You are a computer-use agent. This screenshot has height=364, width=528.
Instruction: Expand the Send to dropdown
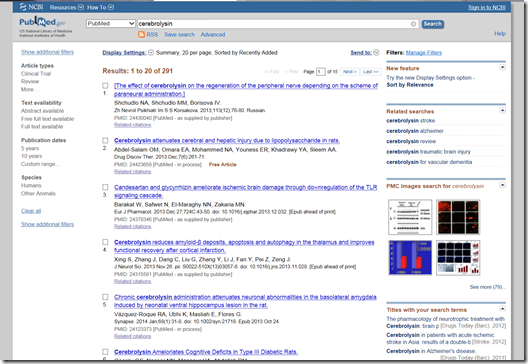(376, 53)
